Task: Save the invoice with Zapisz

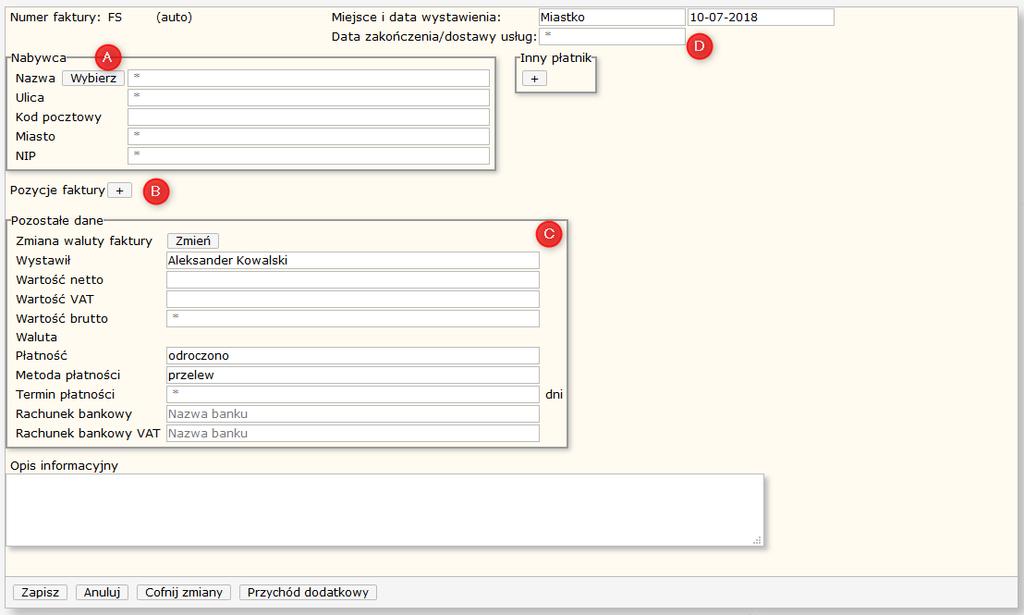Action: pos(40,592)
